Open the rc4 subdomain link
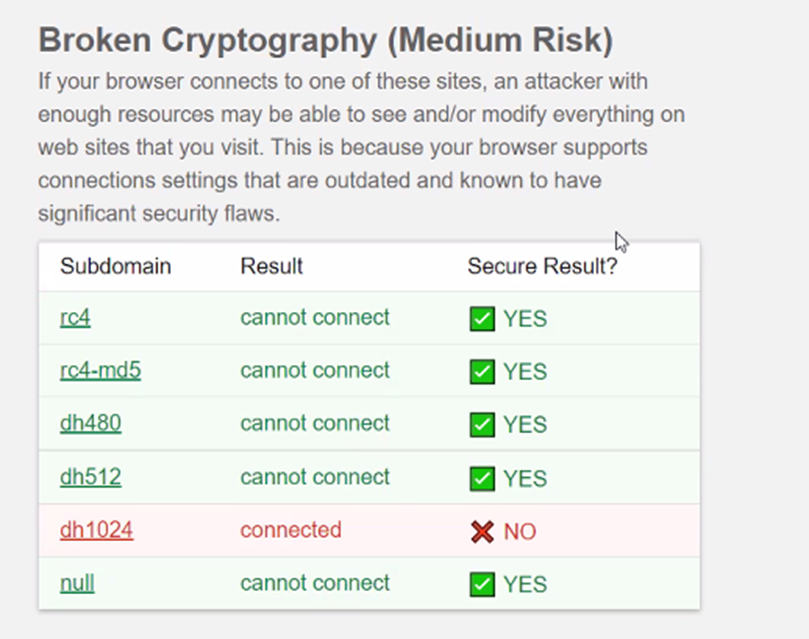 (75, 318)
